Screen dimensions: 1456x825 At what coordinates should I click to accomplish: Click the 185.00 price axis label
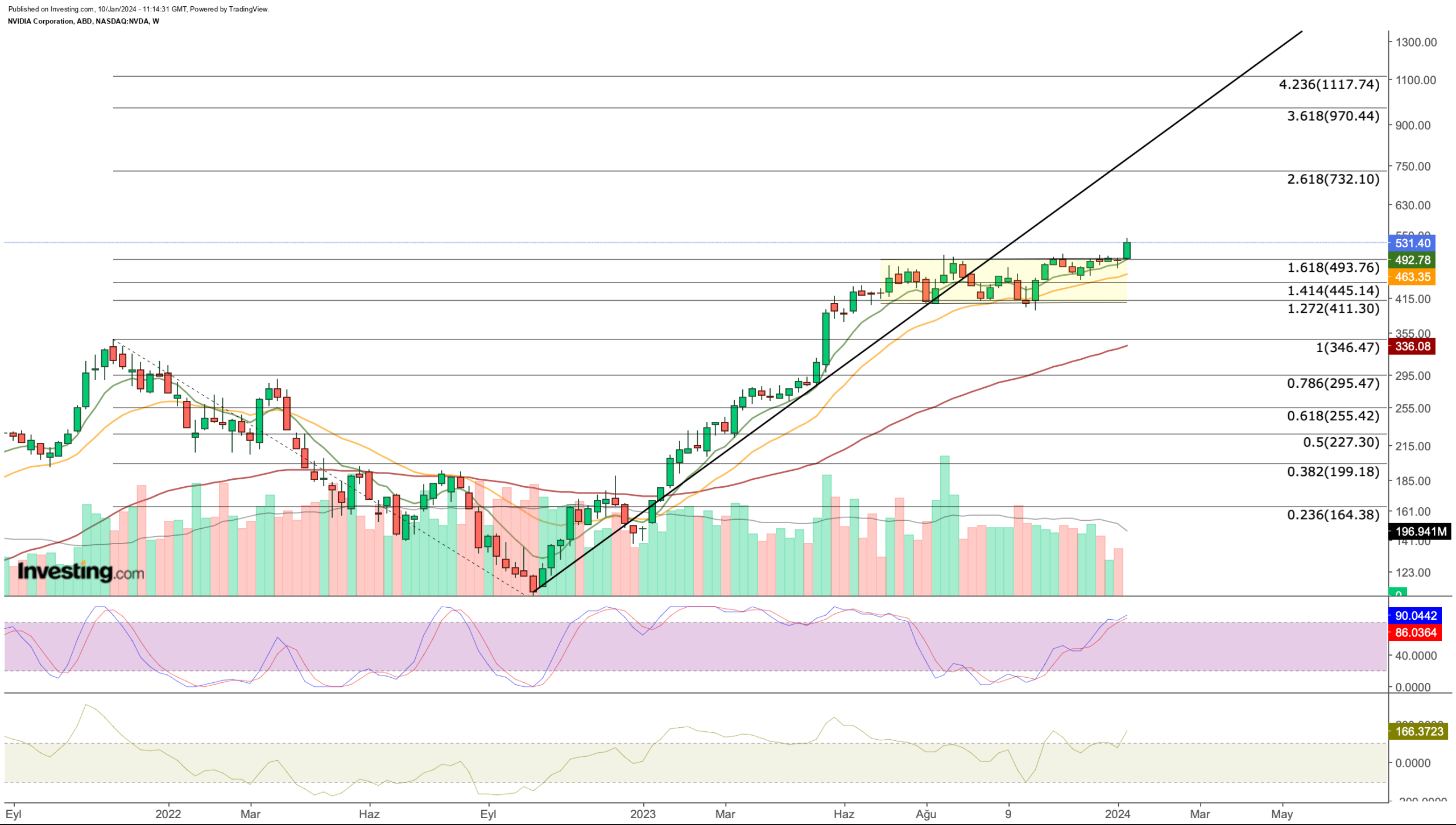[x=1413, y=481]
